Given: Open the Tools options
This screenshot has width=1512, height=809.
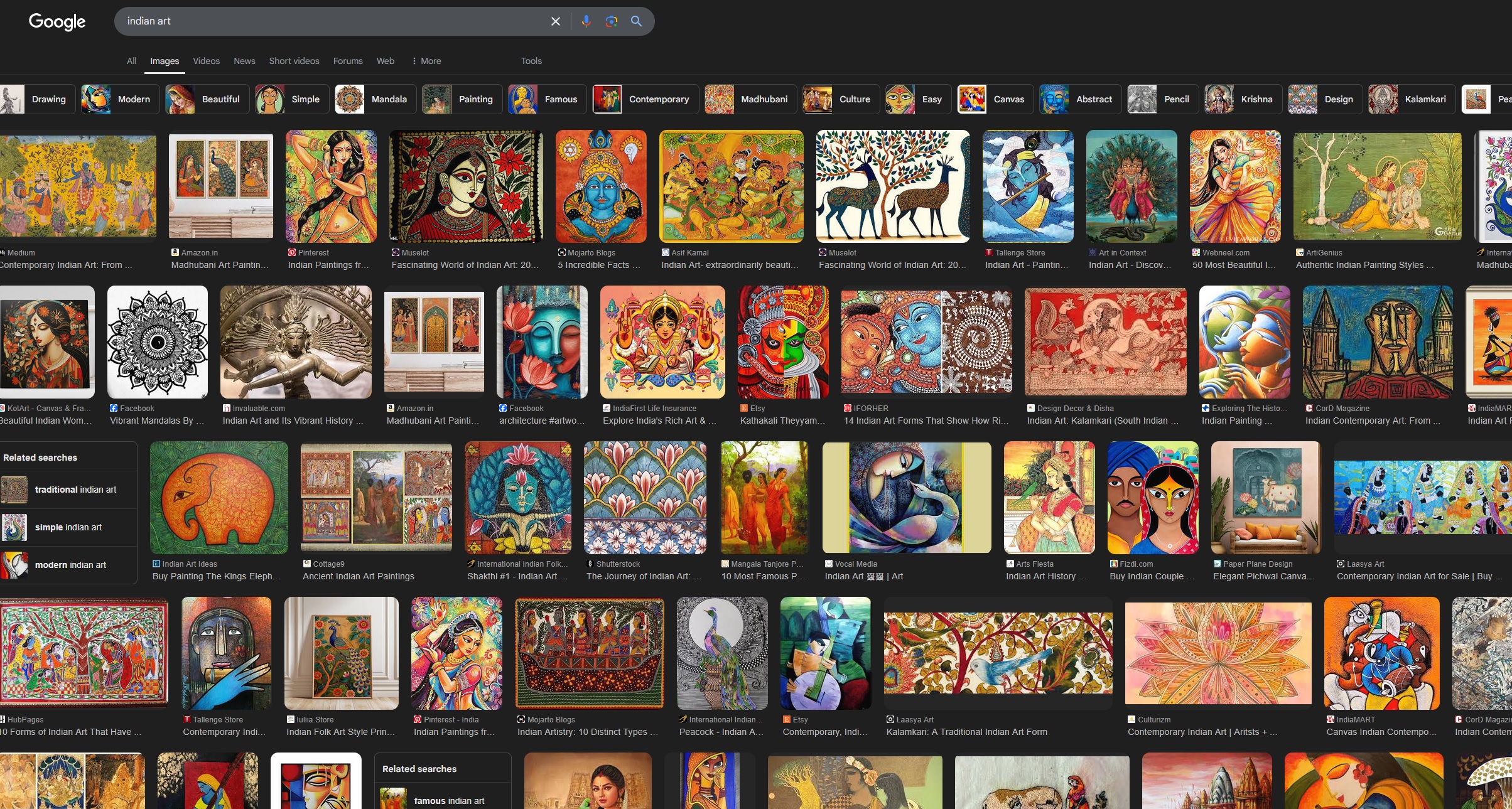Looking at the screenshot, I should tap(531, 61).
